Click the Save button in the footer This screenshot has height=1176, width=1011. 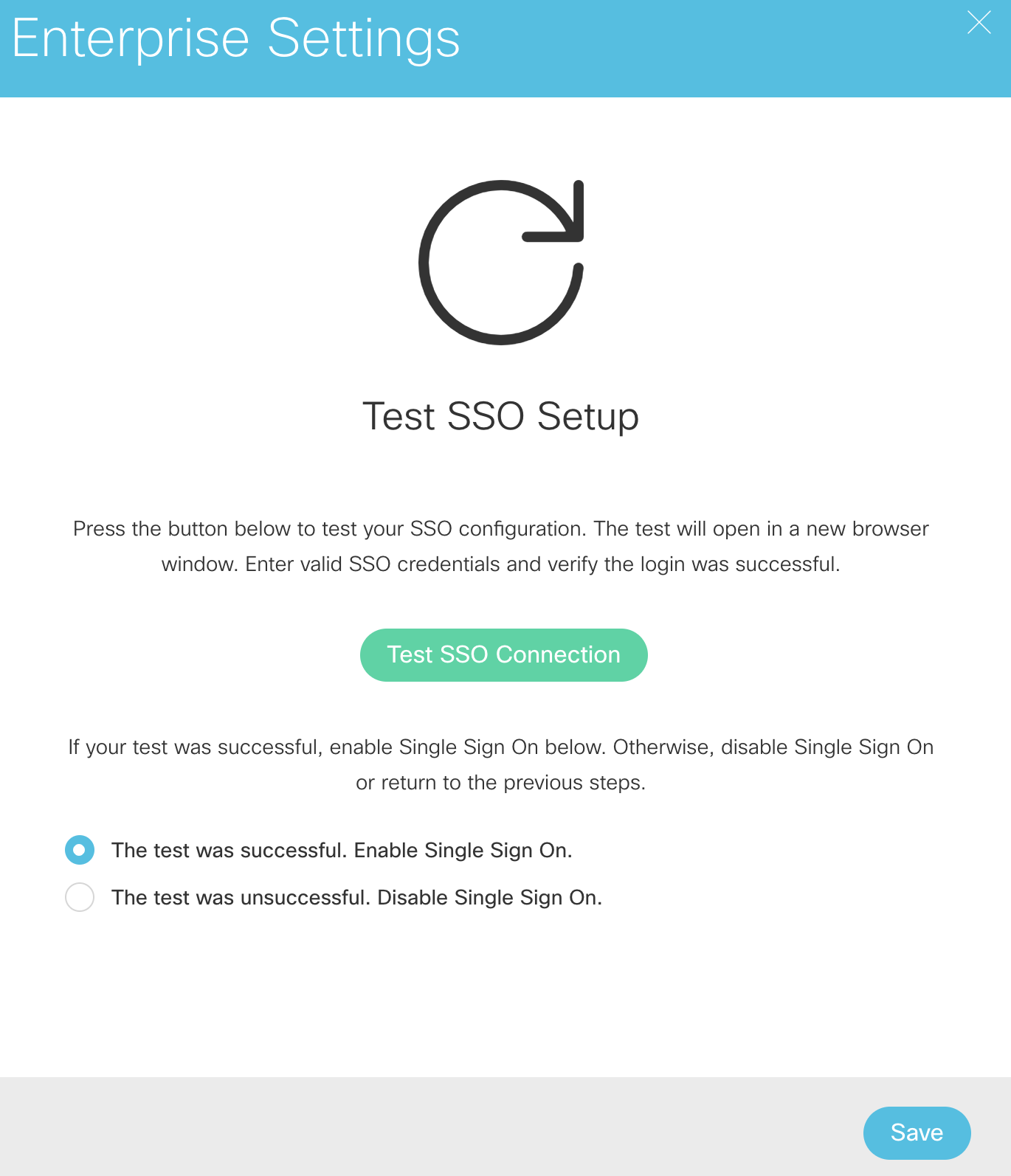(x=917, y=1132)
